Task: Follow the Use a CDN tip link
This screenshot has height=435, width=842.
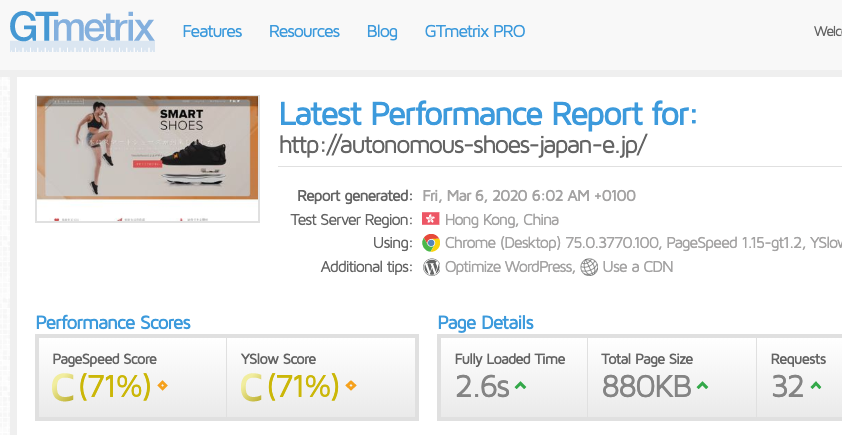Action: click(637, 267)
